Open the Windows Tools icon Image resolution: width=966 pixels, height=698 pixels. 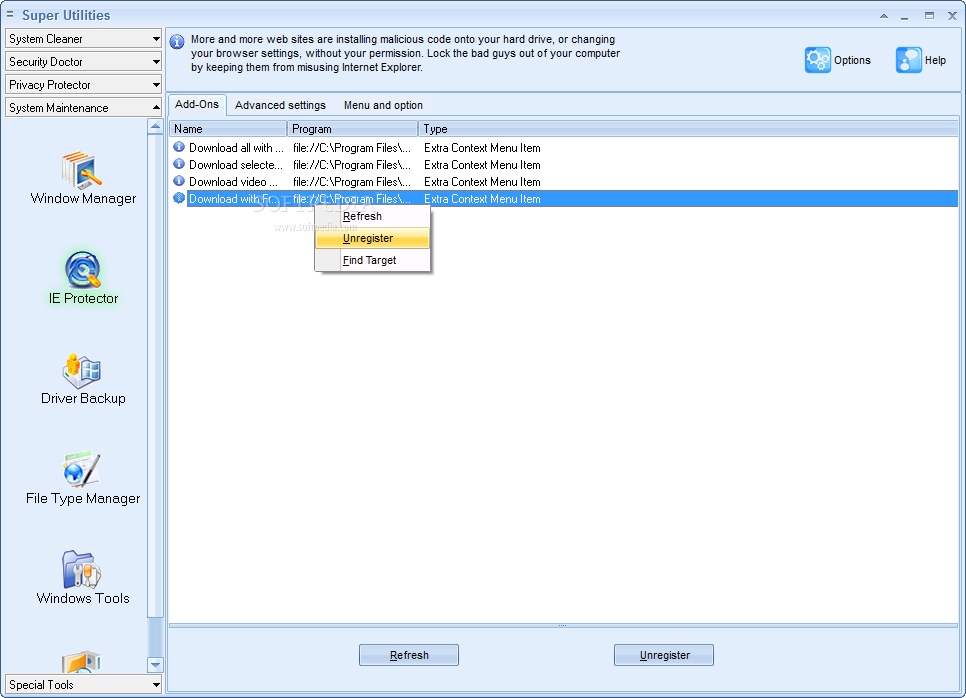pos(82,569)
